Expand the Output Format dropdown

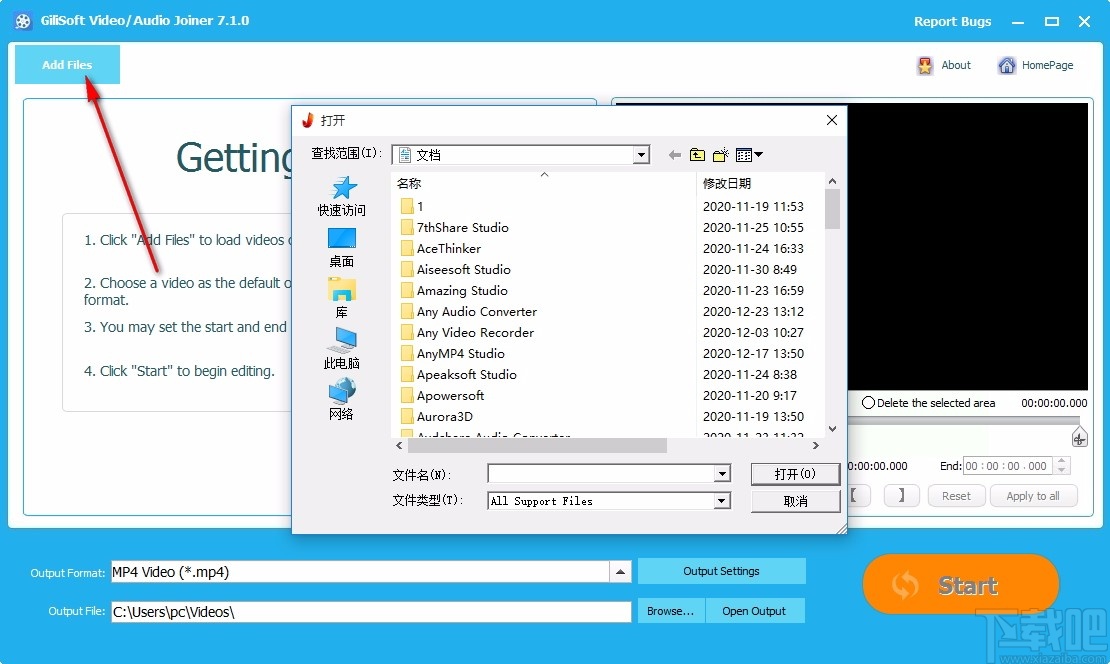(x=622, y=571)
